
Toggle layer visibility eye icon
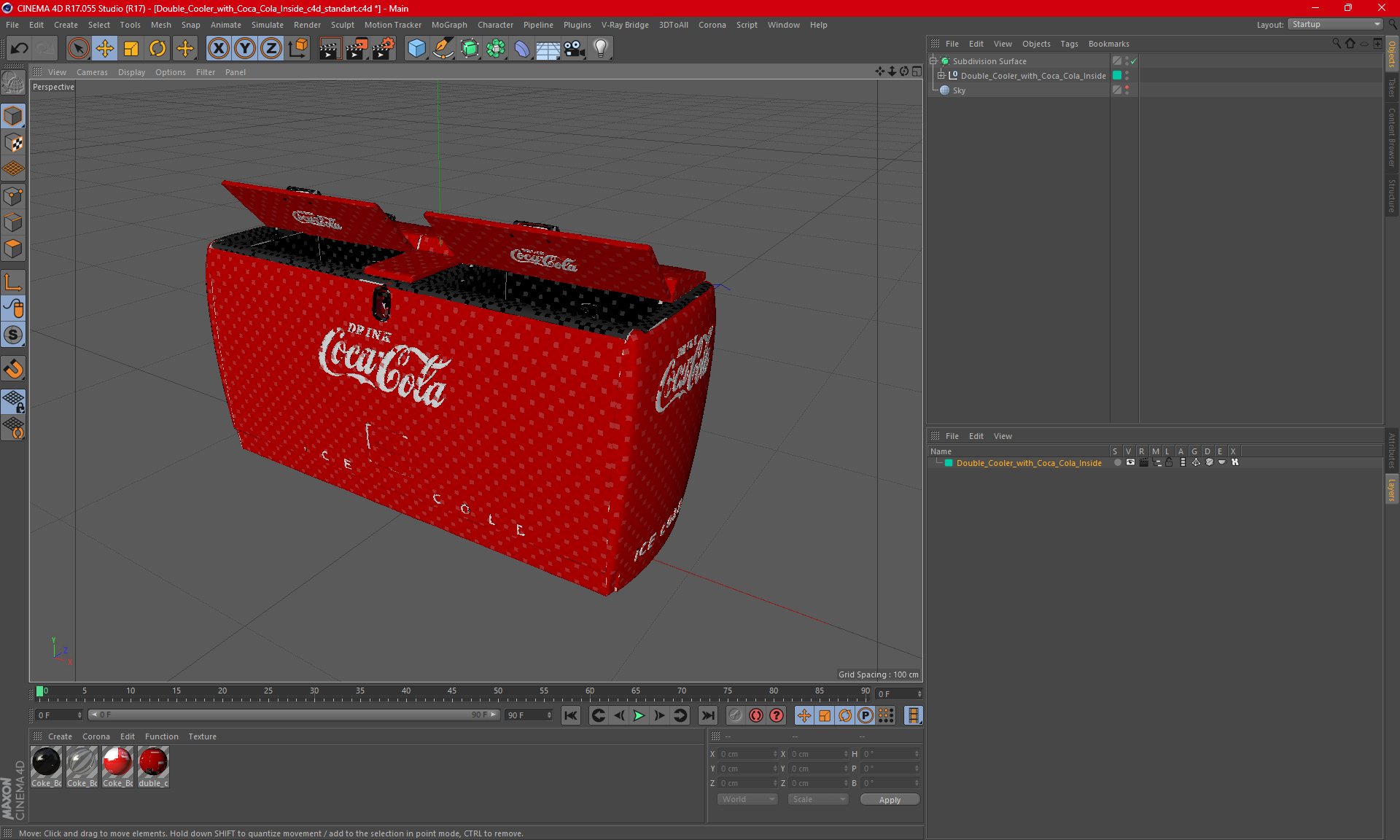pos(1130,462)
